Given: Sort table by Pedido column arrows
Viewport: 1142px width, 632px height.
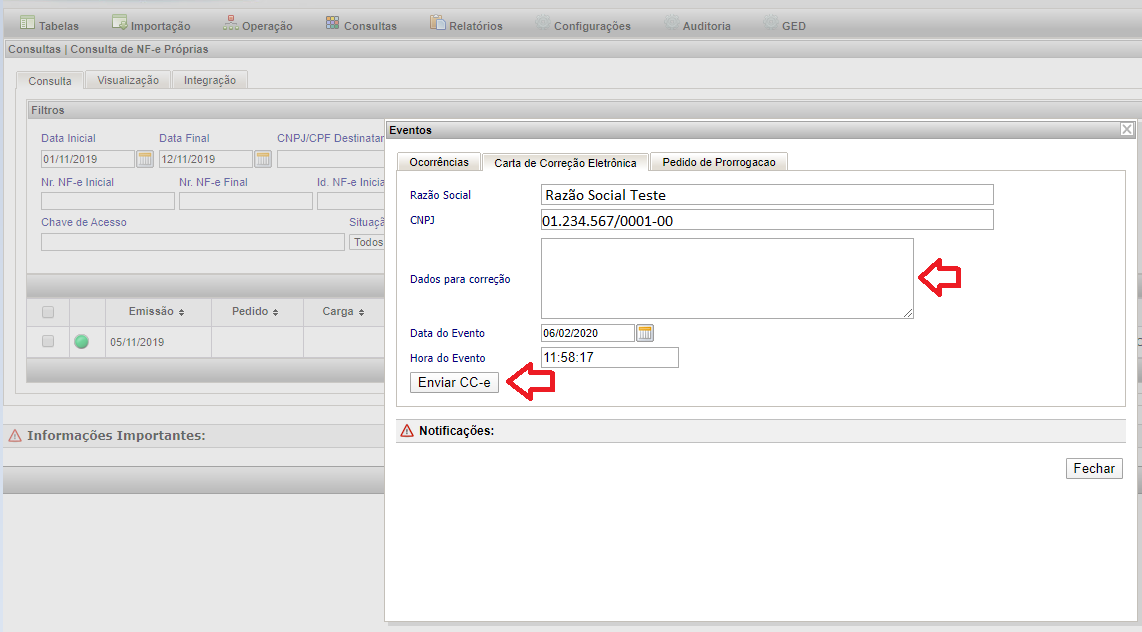Looking at the screenshot, I should pyautogui.click(x=275, y=312).
